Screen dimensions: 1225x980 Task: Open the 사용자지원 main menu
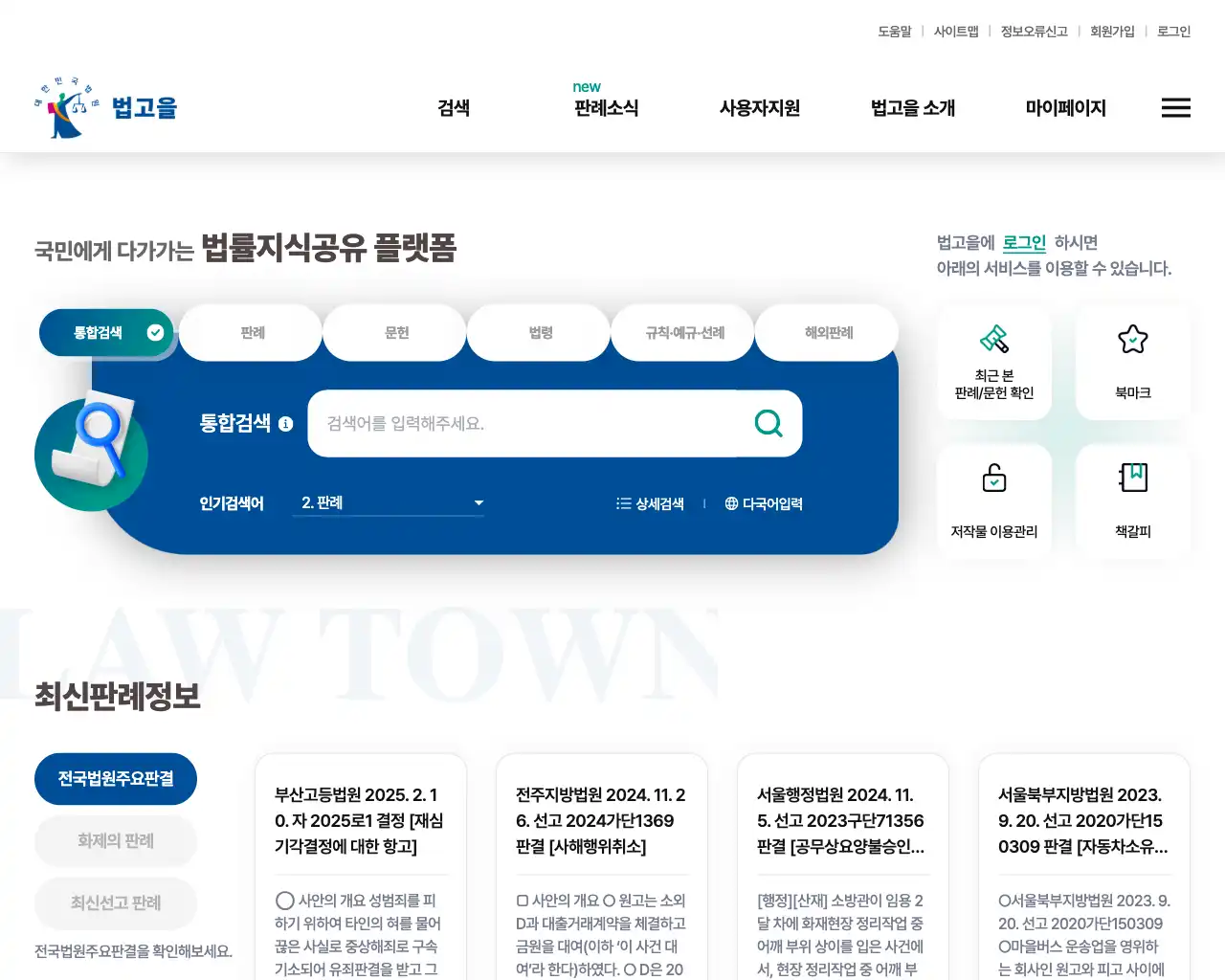pyautogui.click(x=760, y=108)
